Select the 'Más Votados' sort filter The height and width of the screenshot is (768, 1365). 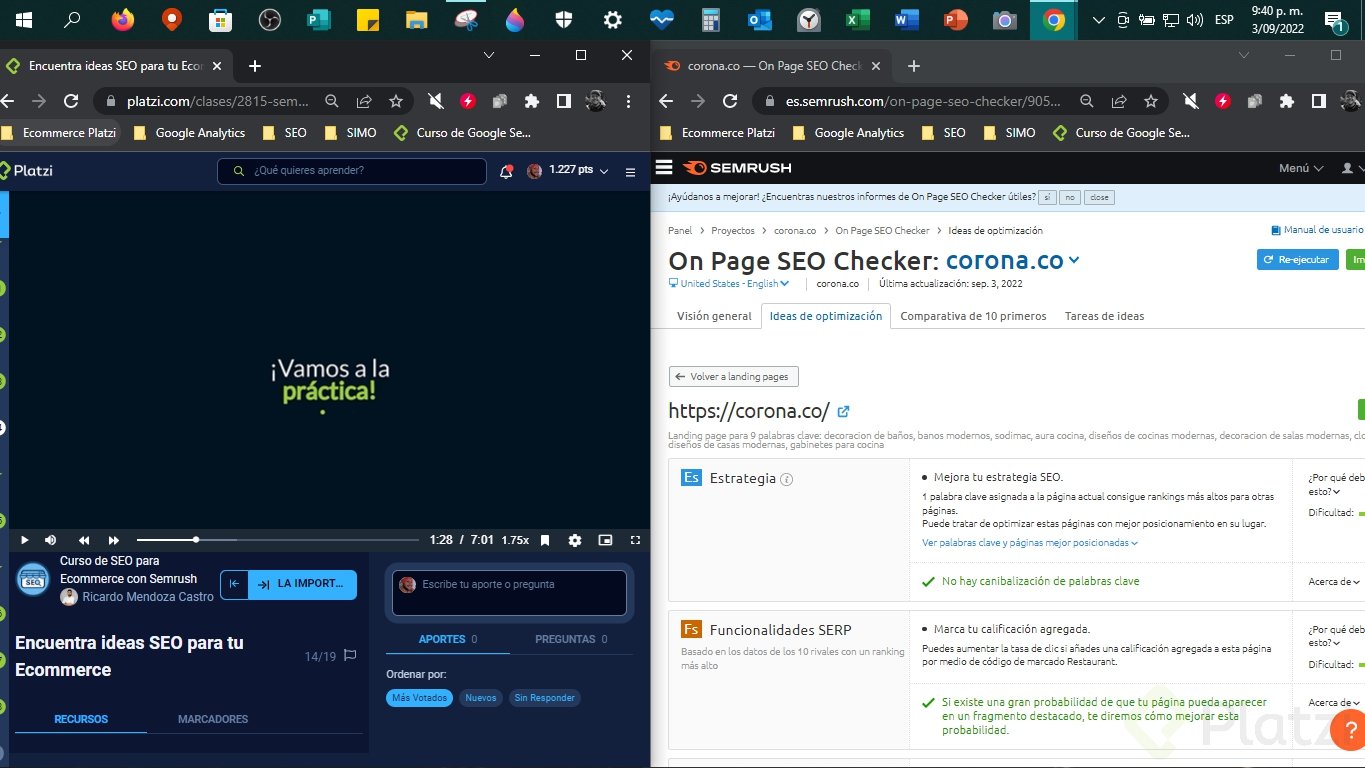click(x=420, y=698)
